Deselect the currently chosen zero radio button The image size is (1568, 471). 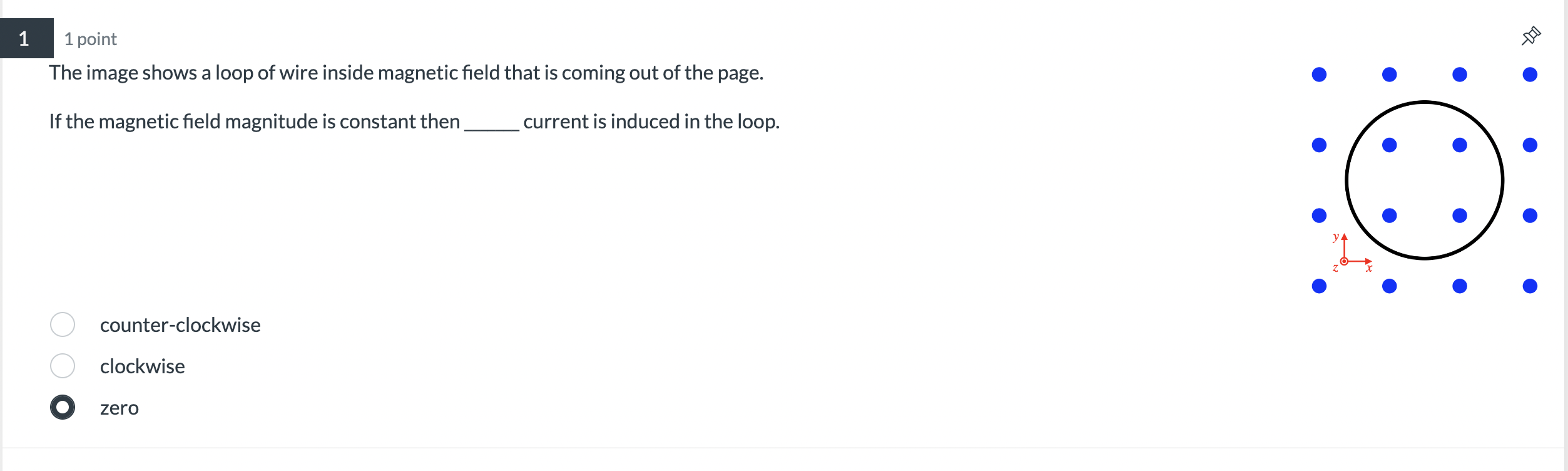(x=63, y=407)
